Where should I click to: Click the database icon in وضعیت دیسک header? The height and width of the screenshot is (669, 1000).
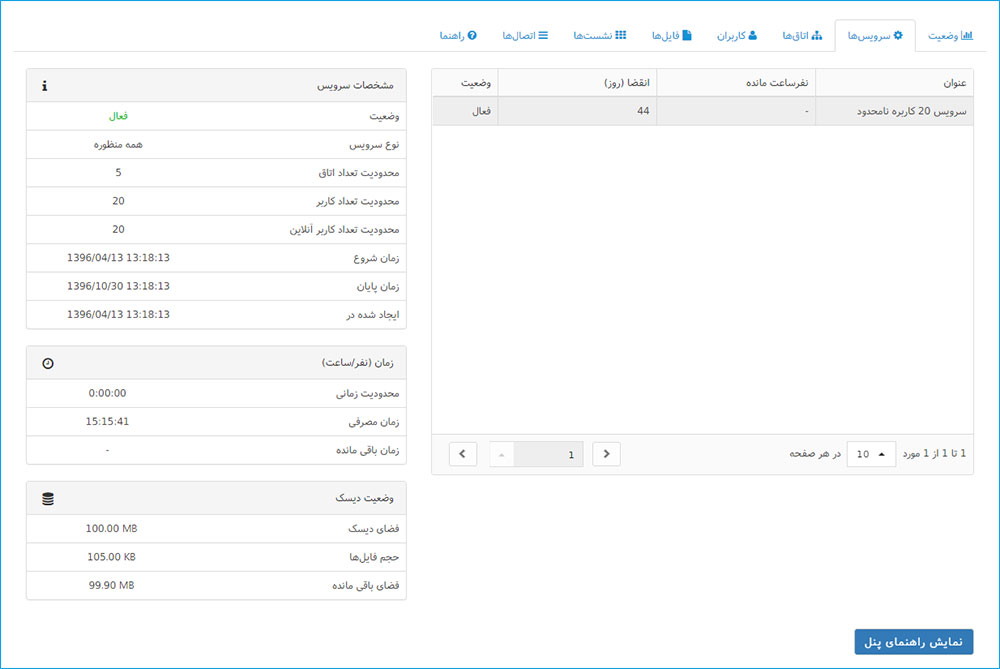coord(48,499)
